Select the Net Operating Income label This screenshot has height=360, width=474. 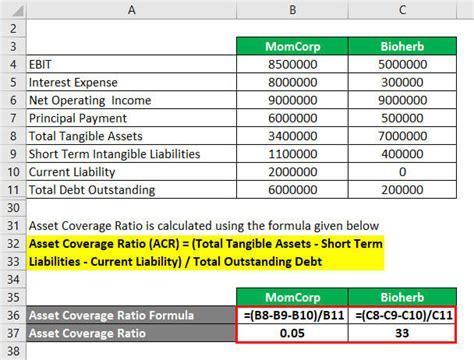(x=131, y=100)
